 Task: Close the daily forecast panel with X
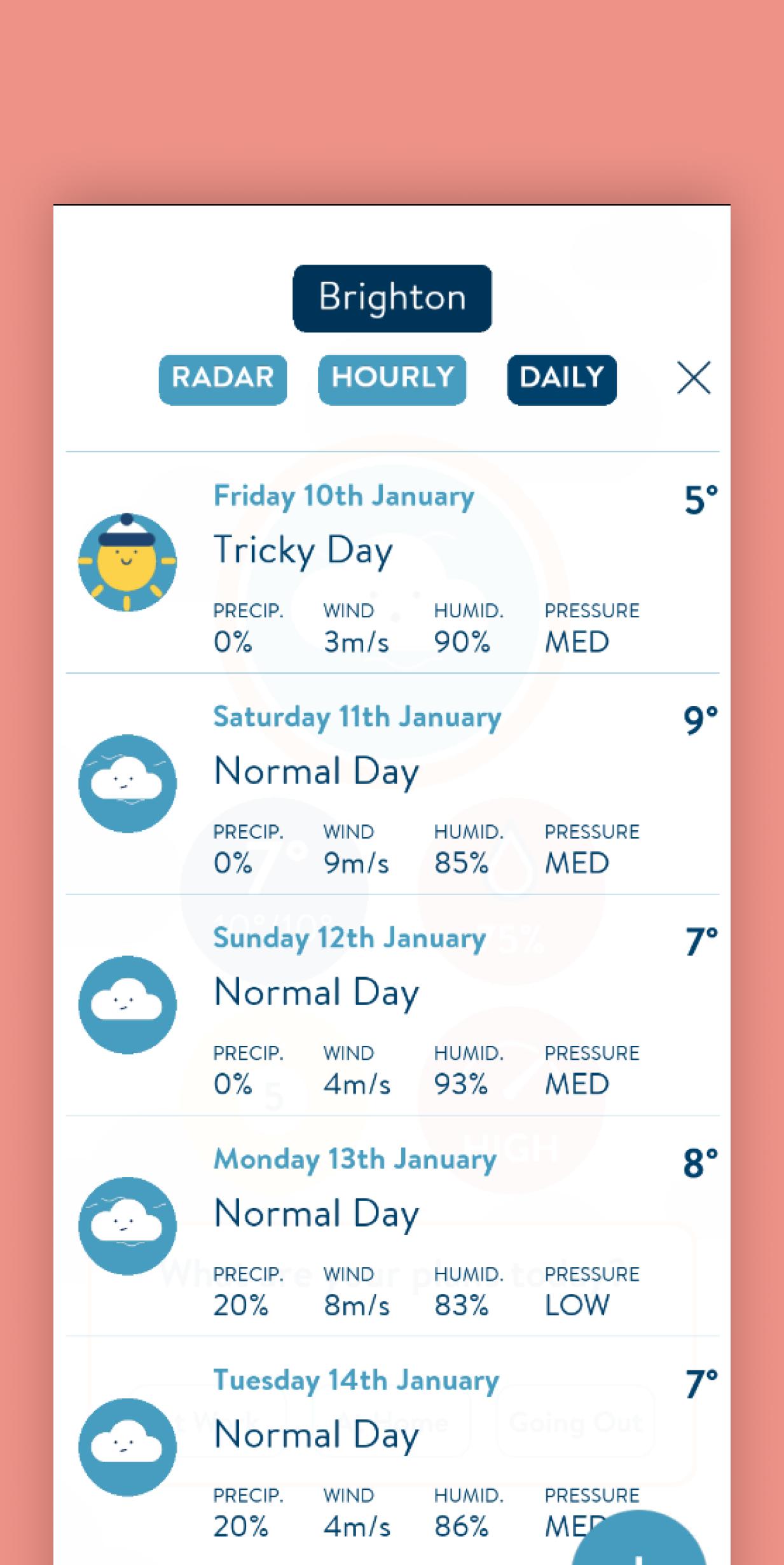(x=693, y=379)
